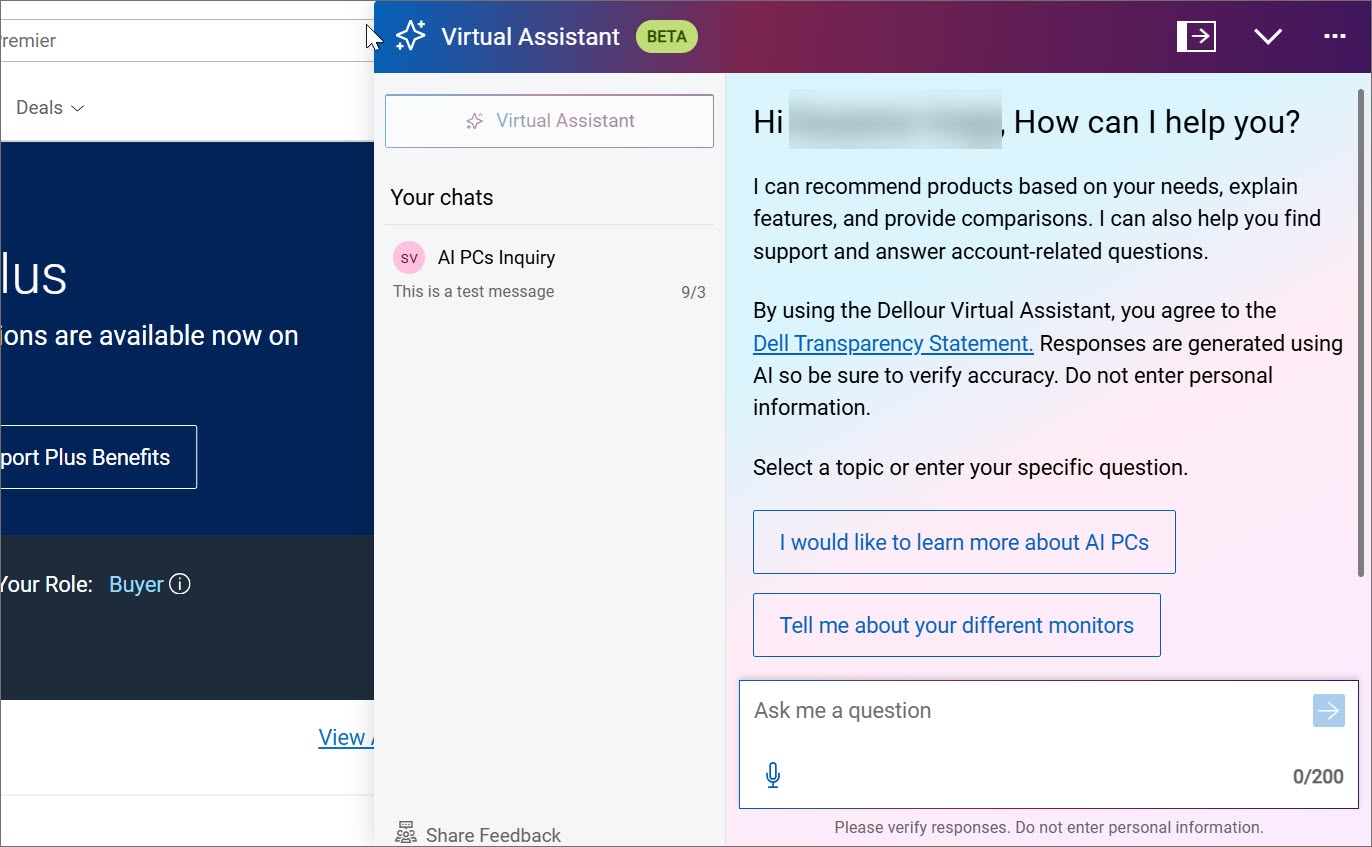Click the Virtual Assistant sparkle logo icon
This screenshot has width=1372, height=847.
point(409,36)
